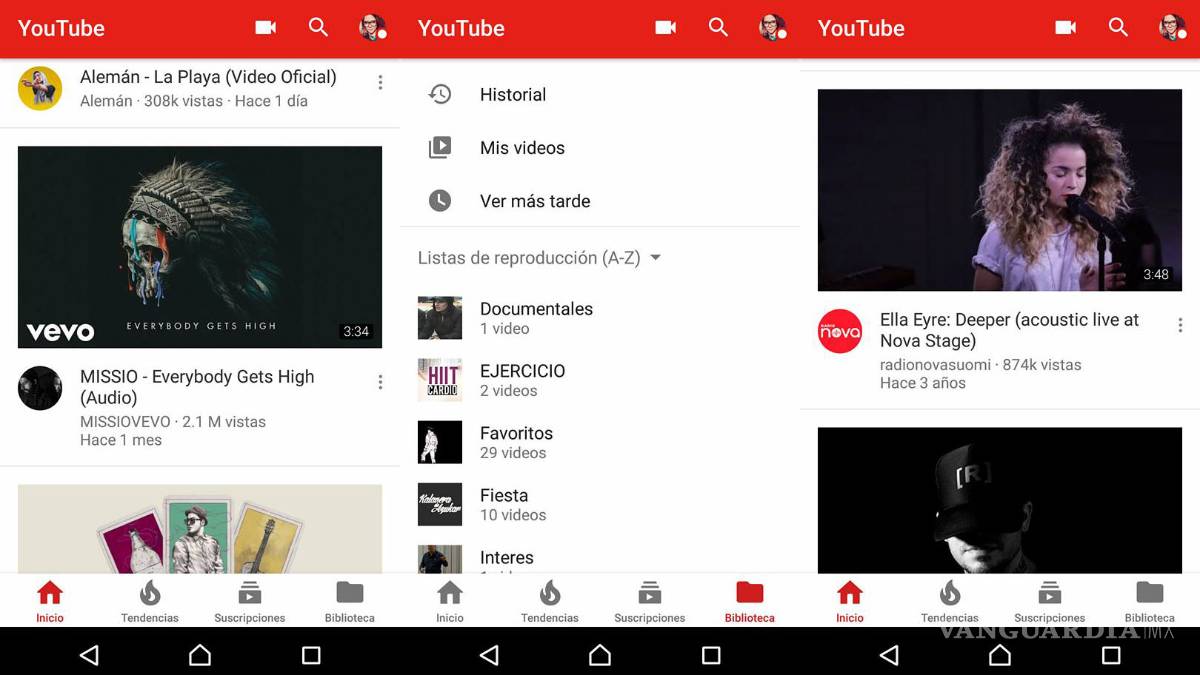1200x675 pixels.
Task: Open the Historial clock icon
Action: 440,94
